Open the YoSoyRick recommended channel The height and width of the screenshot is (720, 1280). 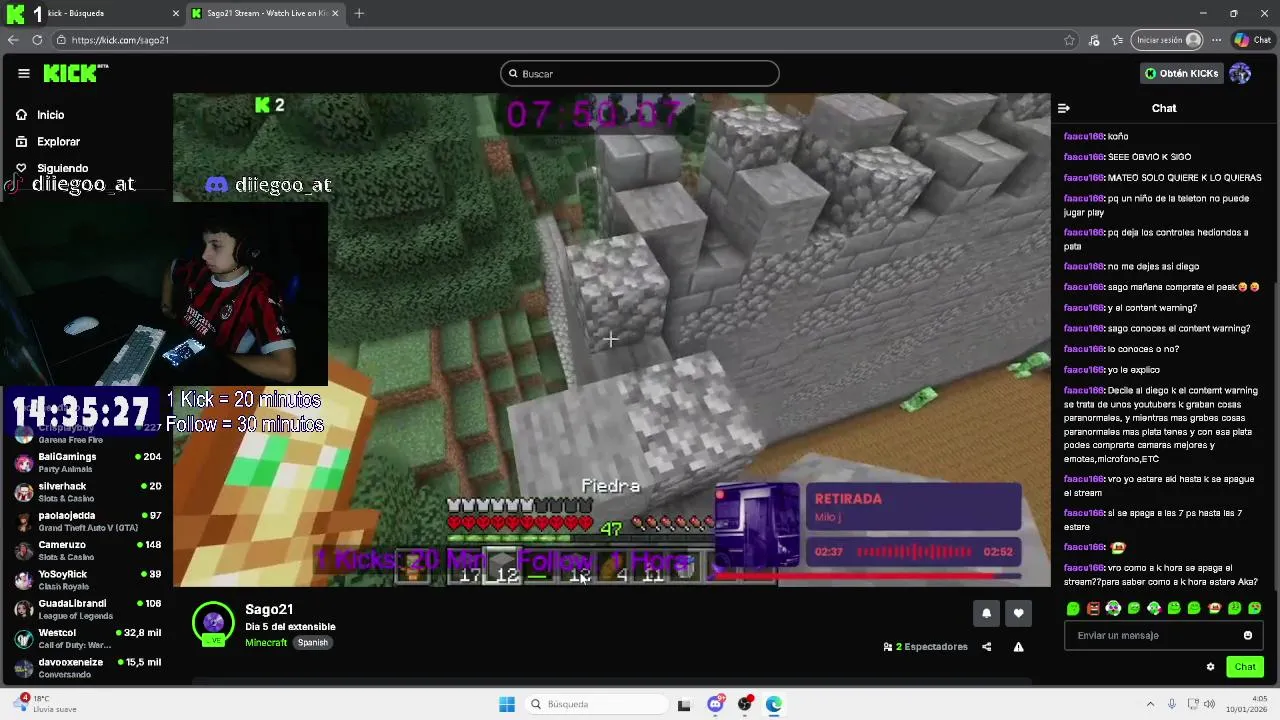tap(87, 580)
